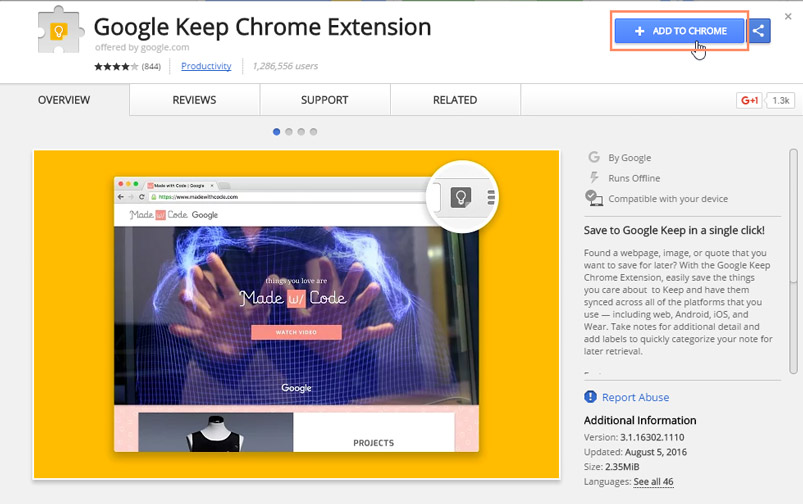Screen dimensions: 803x504
Task: Select the second carousel dot
Action: tap(289, 131)
